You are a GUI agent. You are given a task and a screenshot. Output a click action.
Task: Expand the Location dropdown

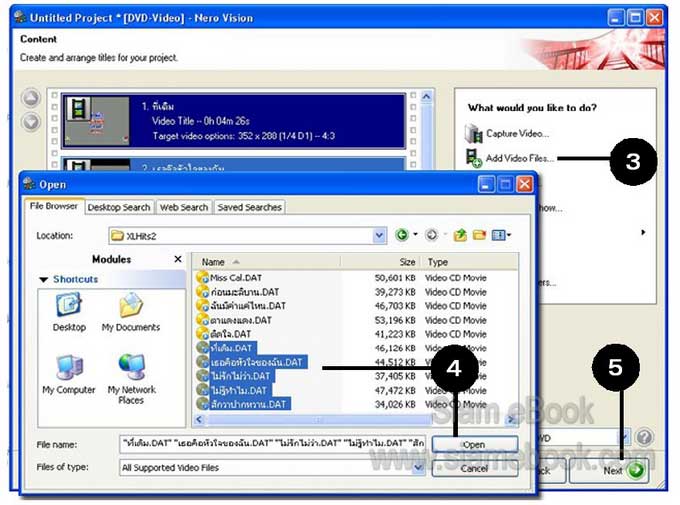[x=379, y=235]
